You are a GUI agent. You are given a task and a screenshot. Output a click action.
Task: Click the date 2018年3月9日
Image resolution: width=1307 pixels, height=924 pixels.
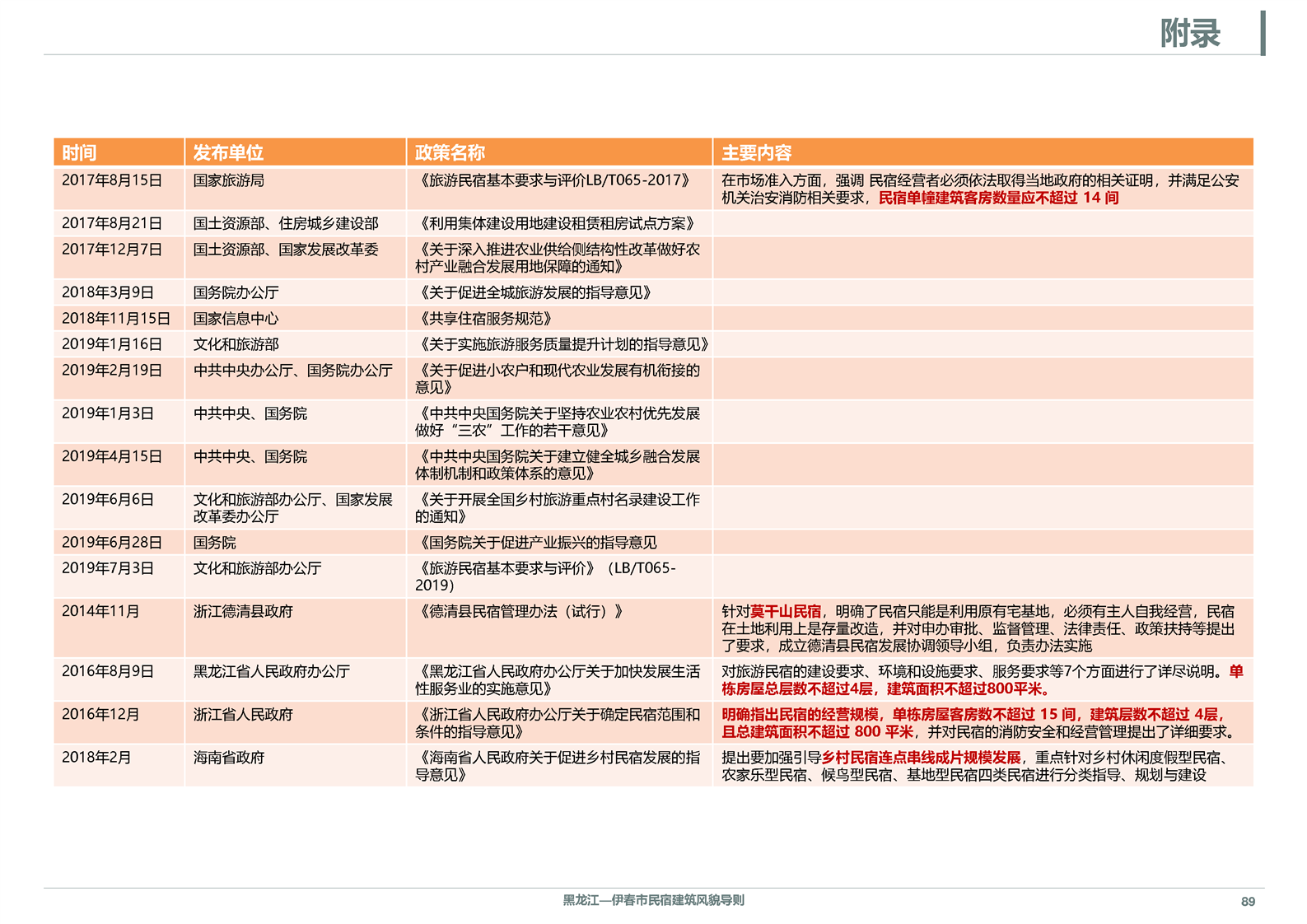[x=108, y=292]
